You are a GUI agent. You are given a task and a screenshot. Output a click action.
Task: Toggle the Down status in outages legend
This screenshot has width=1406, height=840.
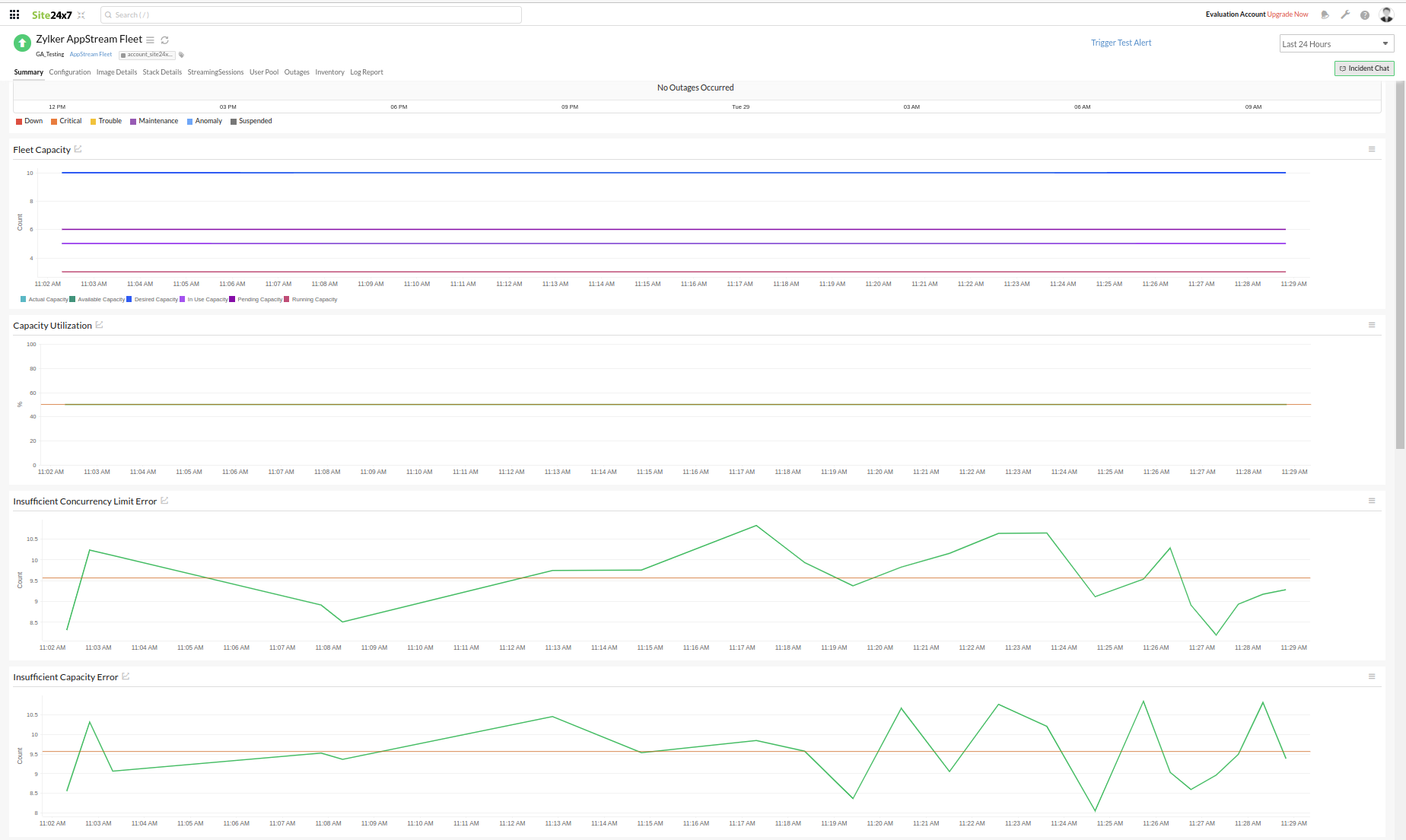point(28,121)
